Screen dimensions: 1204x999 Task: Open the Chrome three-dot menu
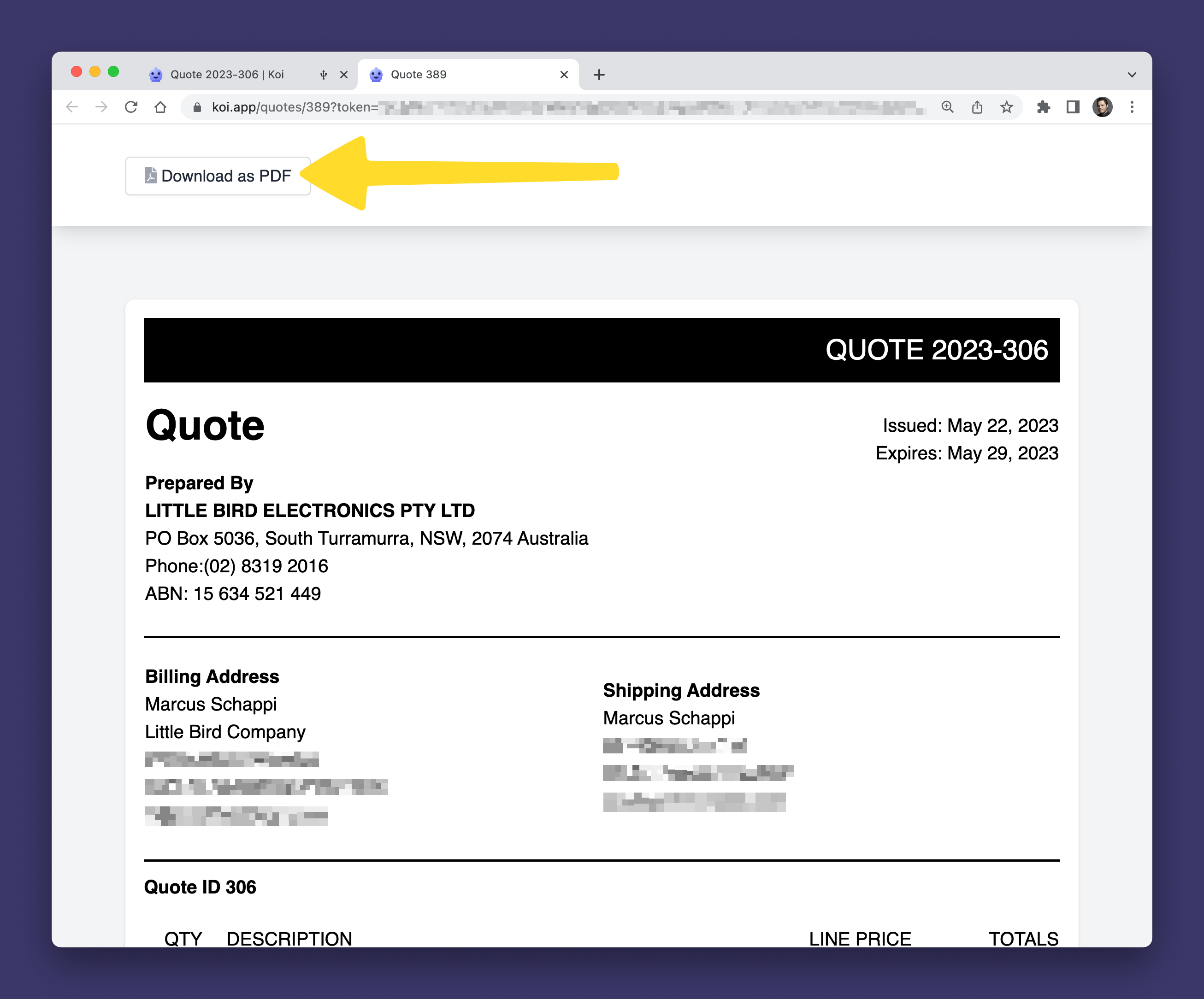[1132, 107]
